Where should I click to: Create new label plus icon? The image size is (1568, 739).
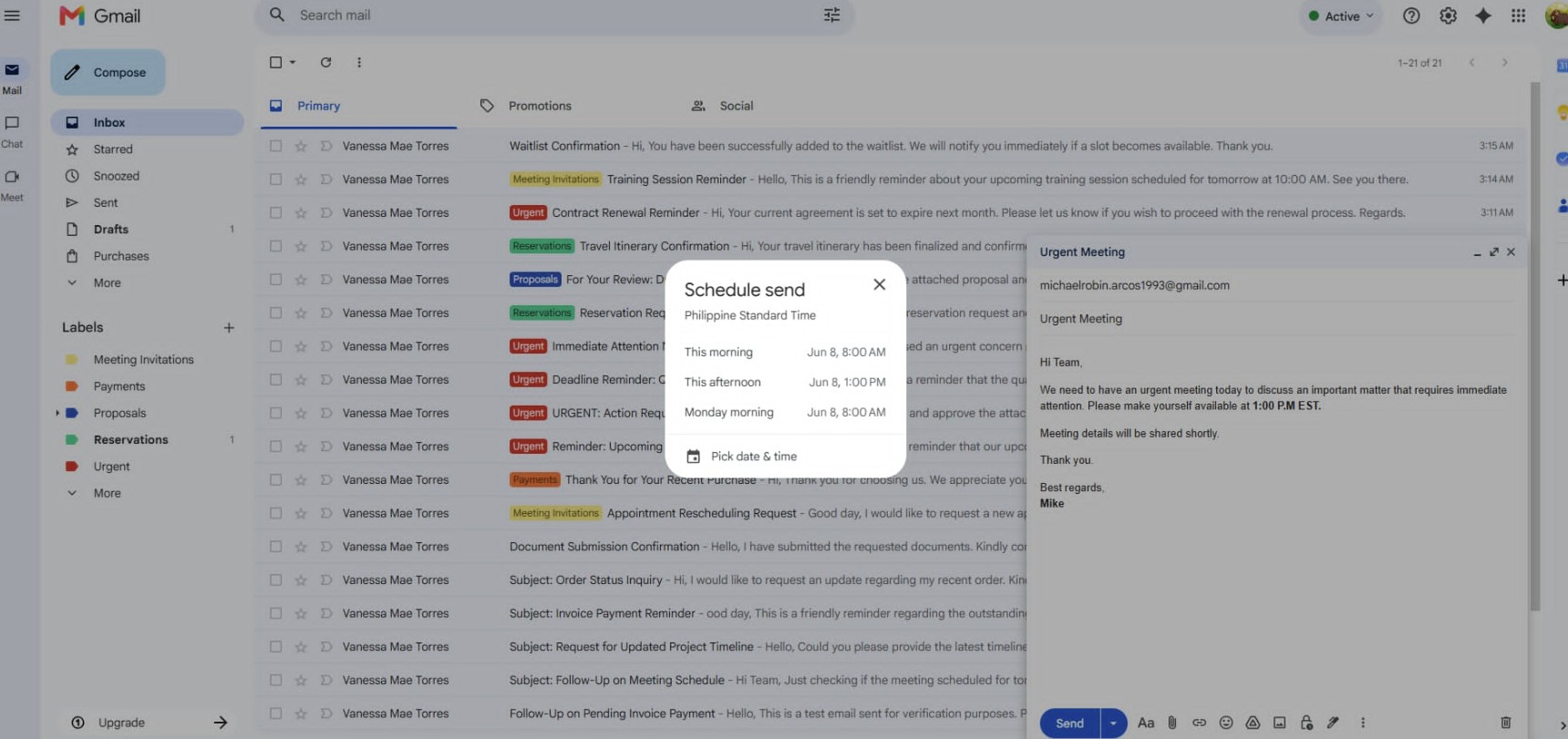point(229,327)
